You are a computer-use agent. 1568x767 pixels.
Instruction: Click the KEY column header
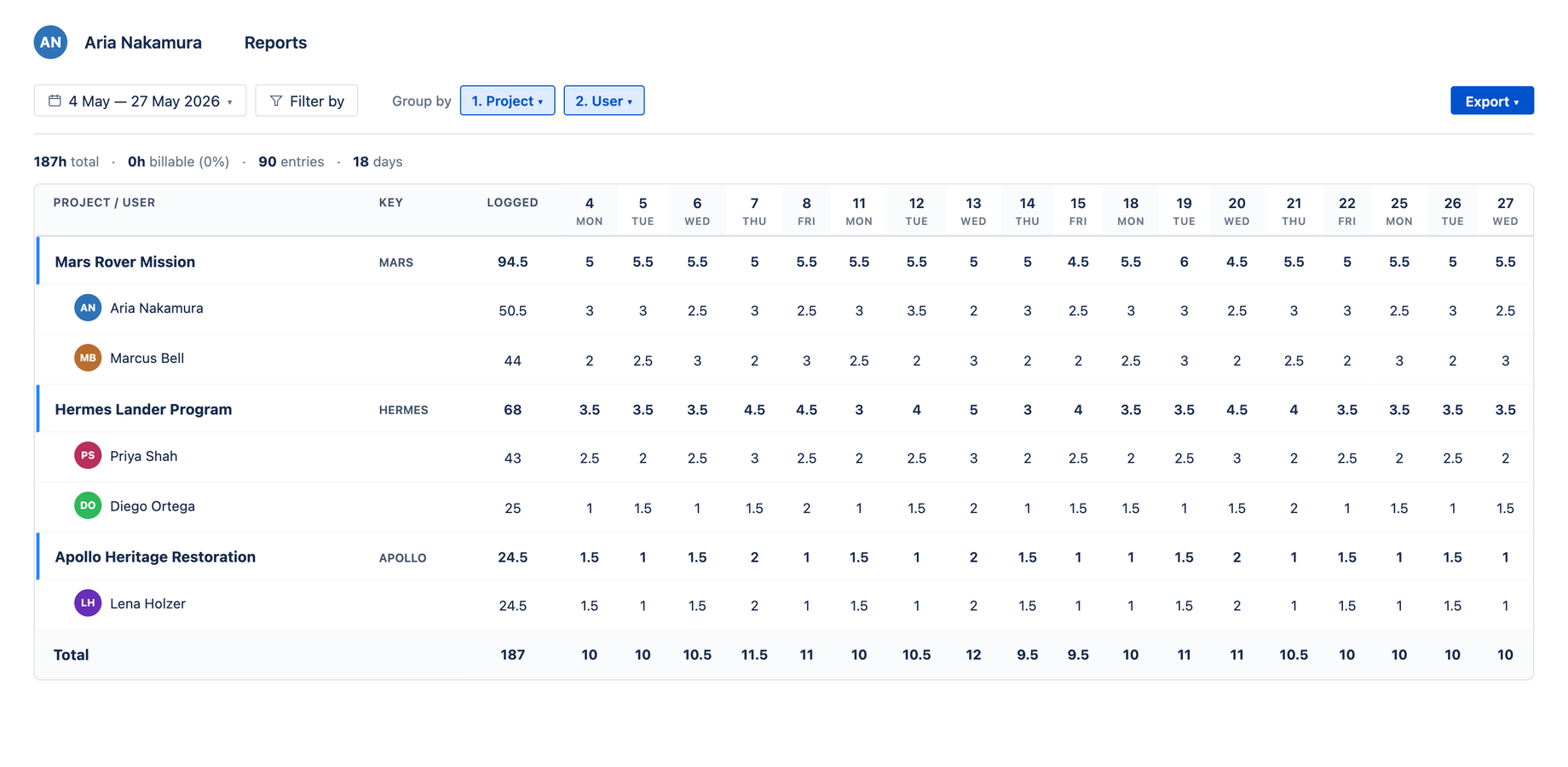tap(390, 203)
